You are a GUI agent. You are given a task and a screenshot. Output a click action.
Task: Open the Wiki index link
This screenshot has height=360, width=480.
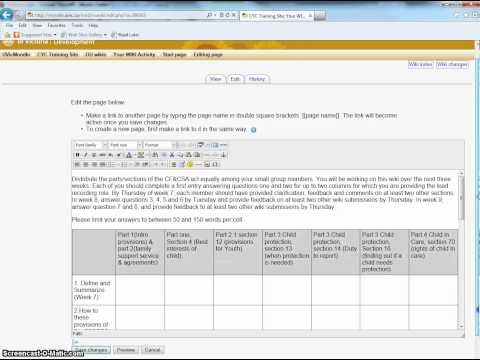[421, 65]
